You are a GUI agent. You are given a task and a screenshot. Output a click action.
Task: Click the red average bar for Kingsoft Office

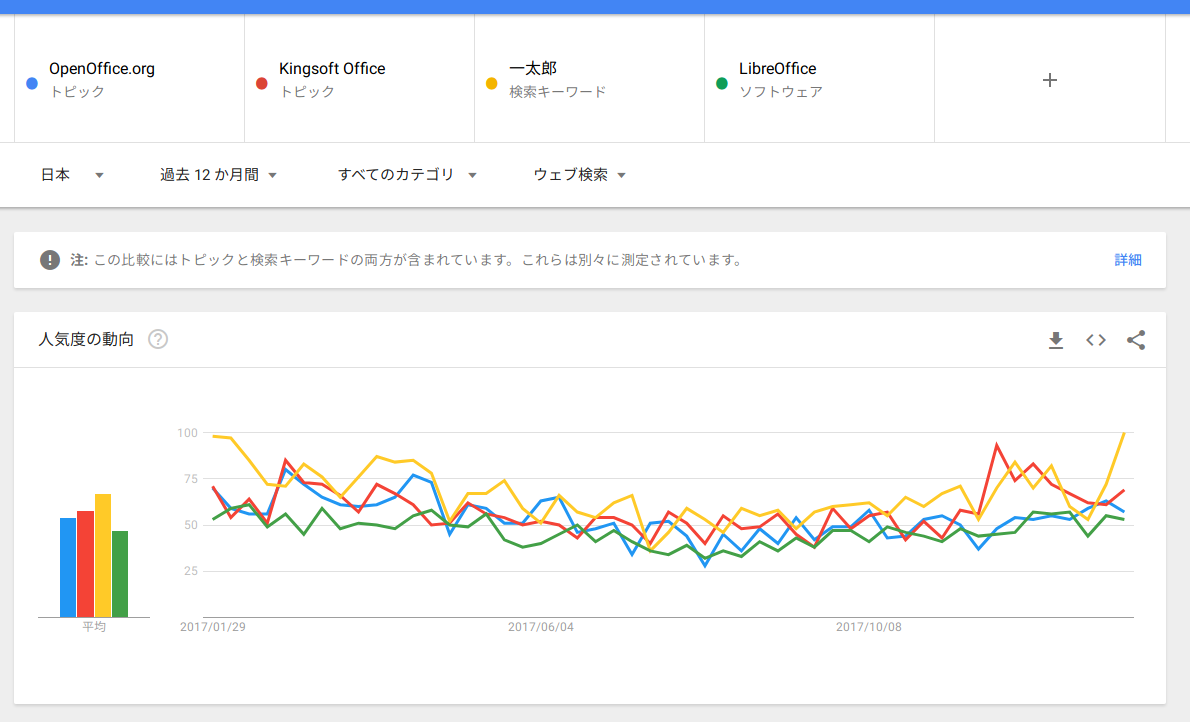85,564
